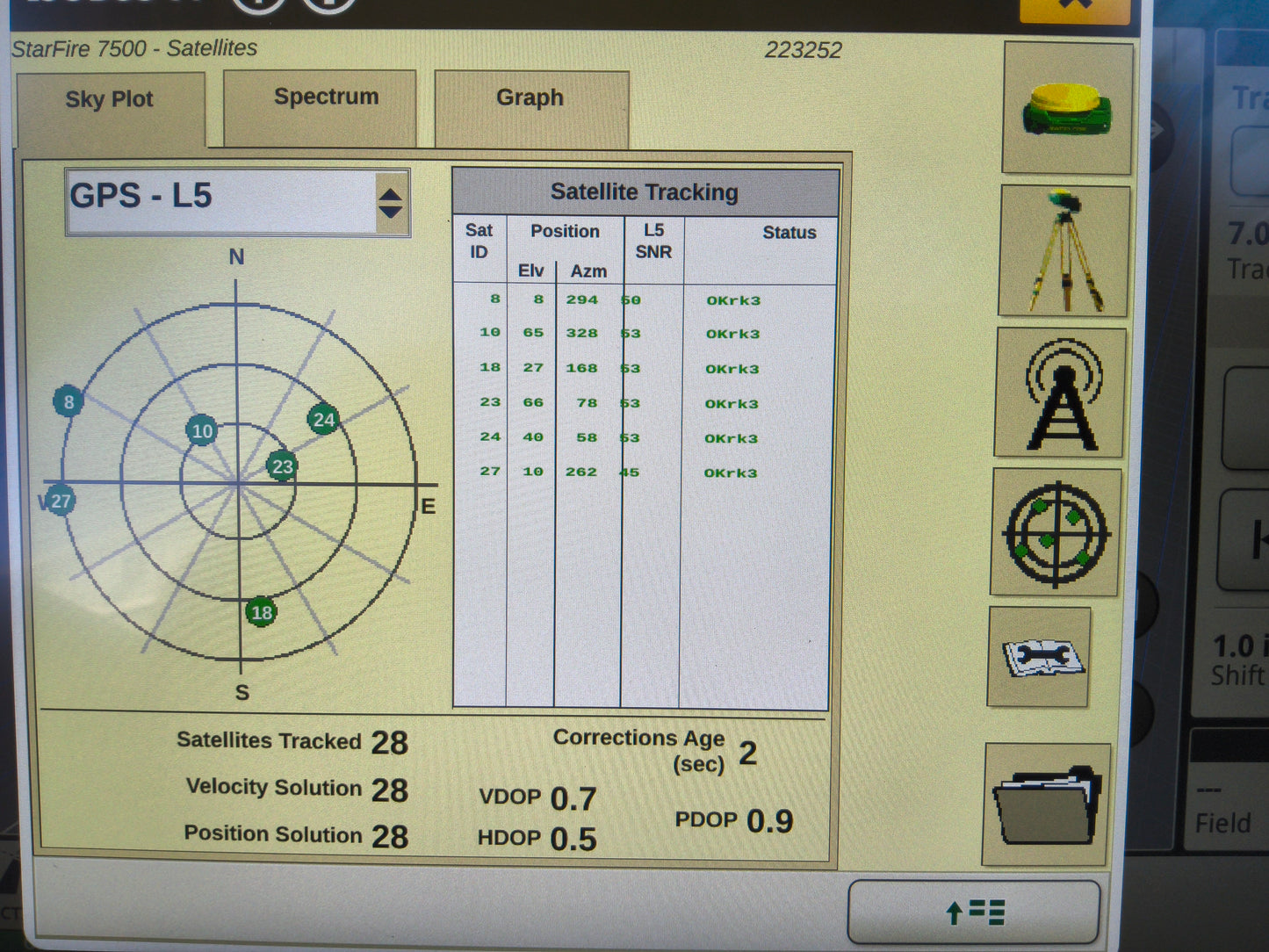Click the serial number 223252
This screenshot has height=952, width=1269.
pos(803,50)
